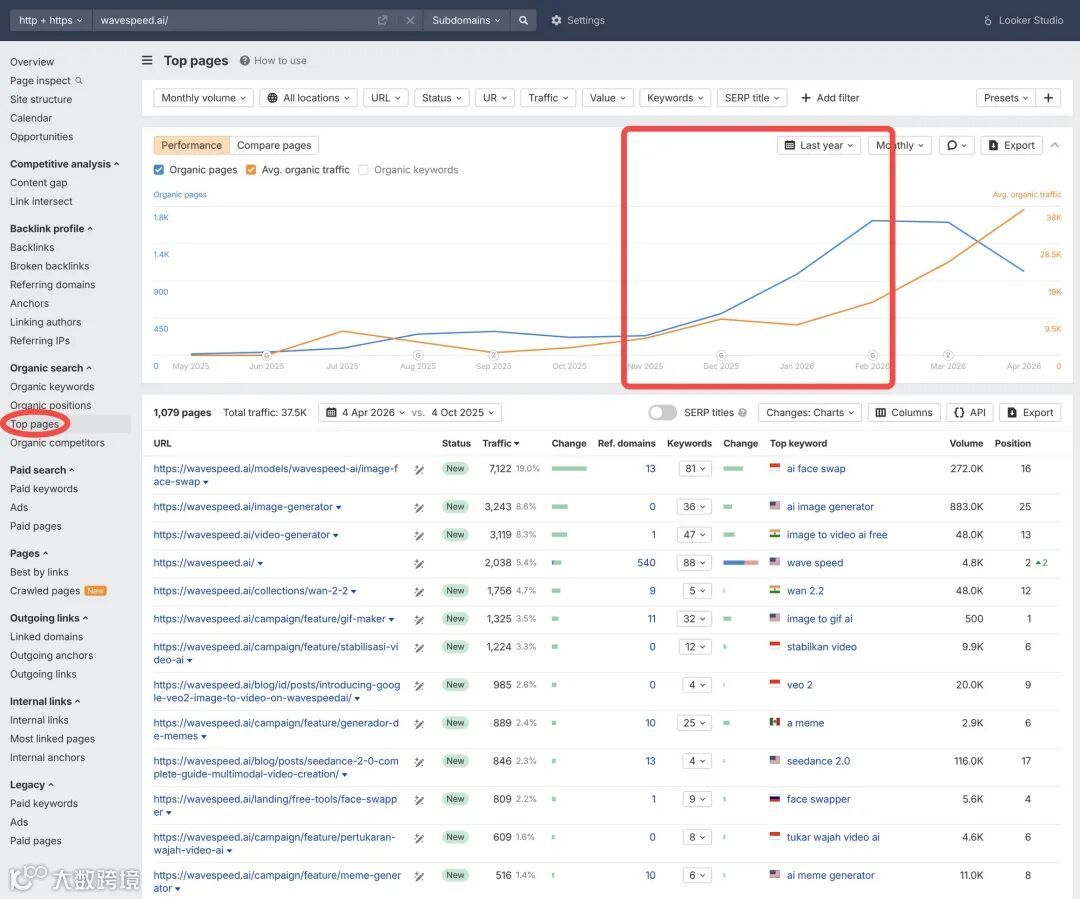Click the traffic change bar for image-face-swap row
Image resolution: width=1080 pixels, height=899 pixels.
pyautogui.click(x=569, y=469)
